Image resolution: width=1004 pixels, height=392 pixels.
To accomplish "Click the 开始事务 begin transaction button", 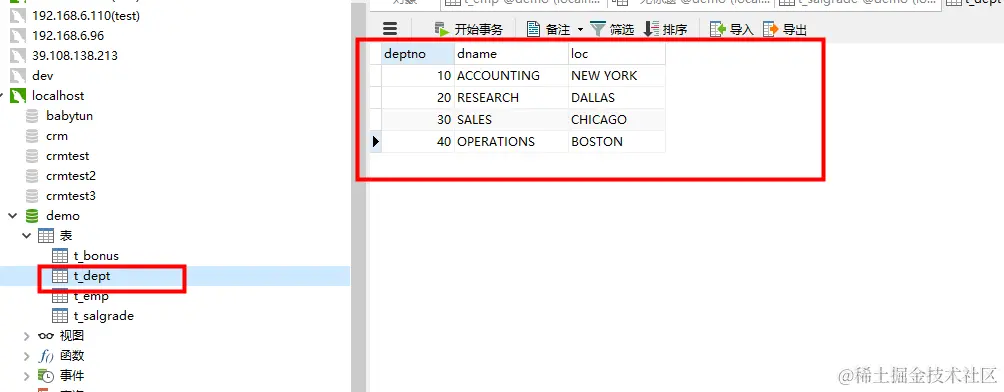I will (468, 29).
